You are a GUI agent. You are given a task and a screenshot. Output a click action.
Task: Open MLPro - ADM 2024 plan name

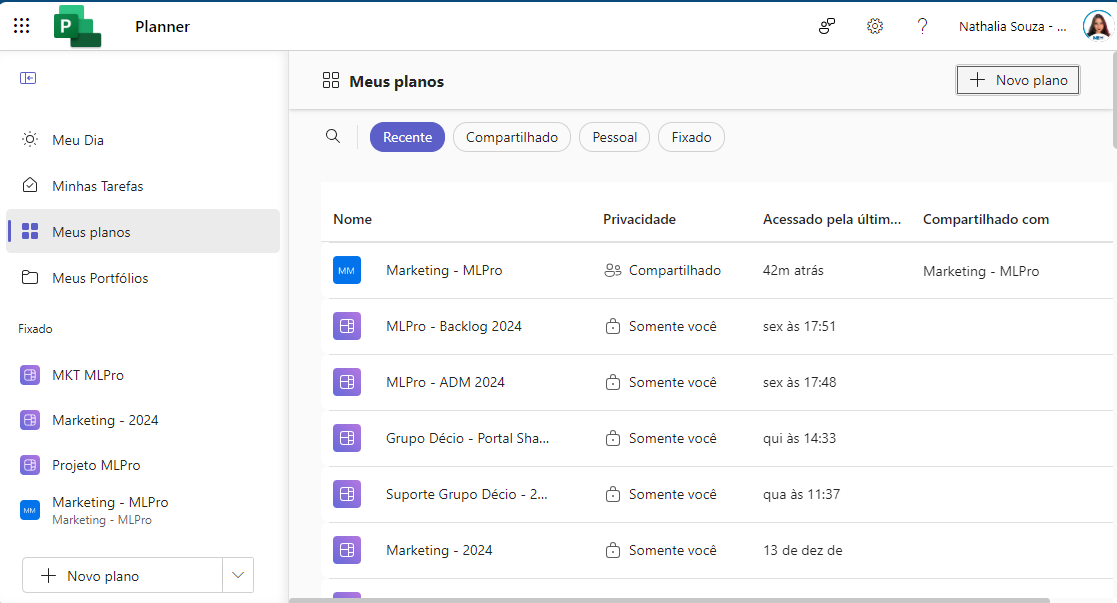click(x=445, y=382)
